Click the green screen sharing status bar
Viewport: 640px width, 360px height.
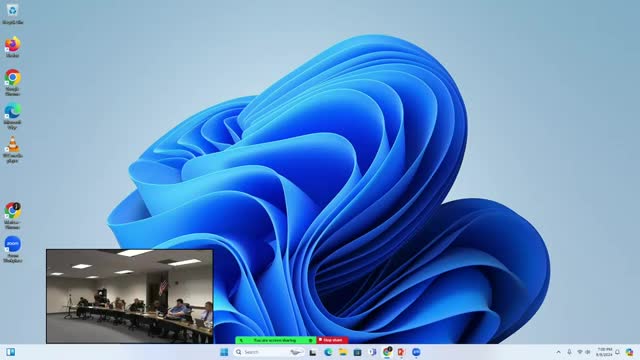(276, 340)
